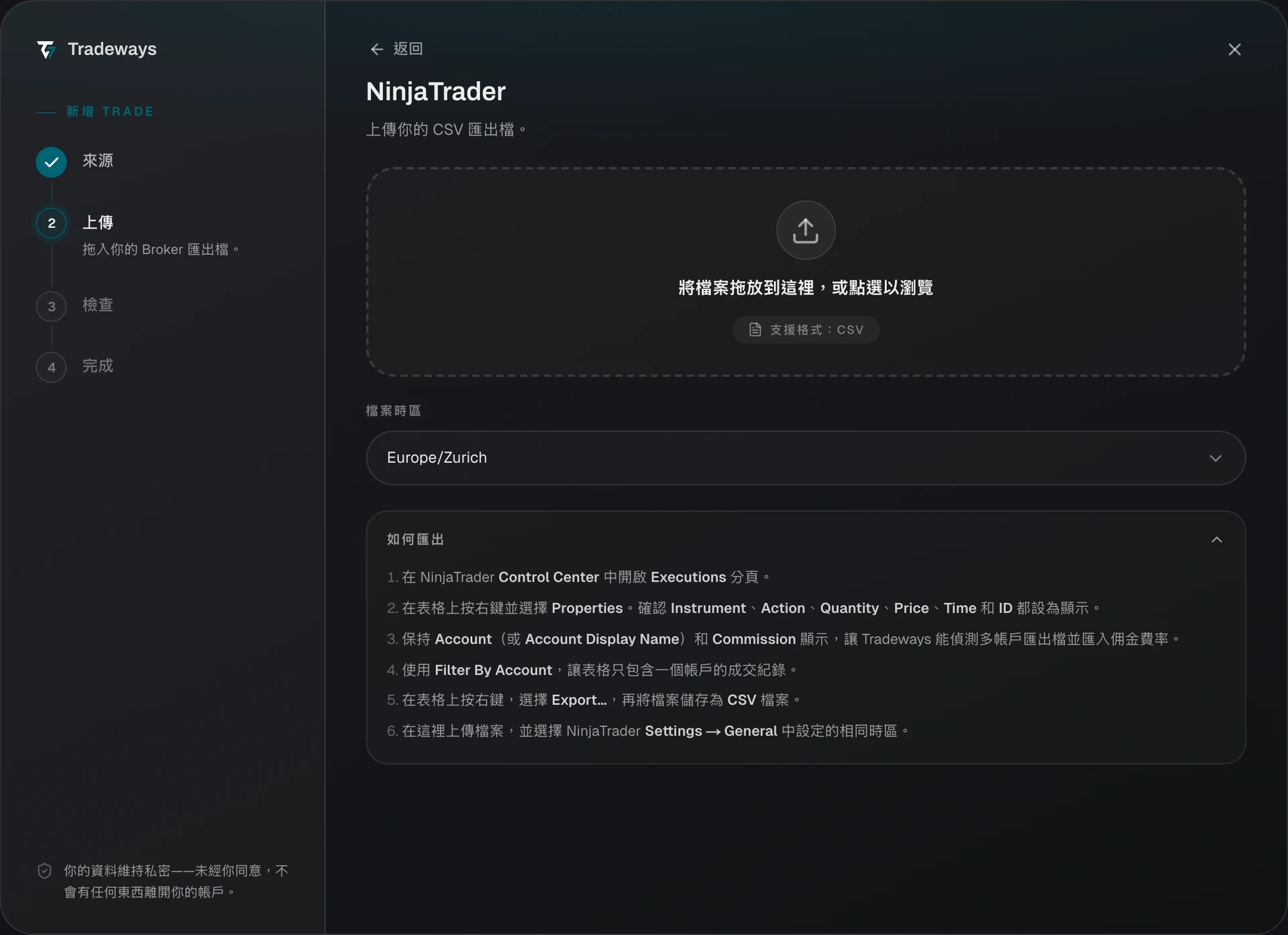
Task: Click the 新增 TRADE sidebar heading
Action: pyautogui.click(x=110, y=111)
